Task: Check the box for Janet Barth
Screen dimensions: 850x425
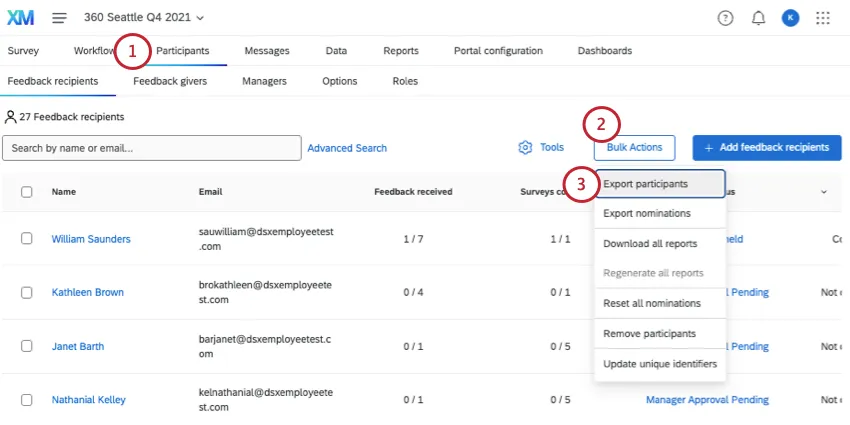Action: 27,346
